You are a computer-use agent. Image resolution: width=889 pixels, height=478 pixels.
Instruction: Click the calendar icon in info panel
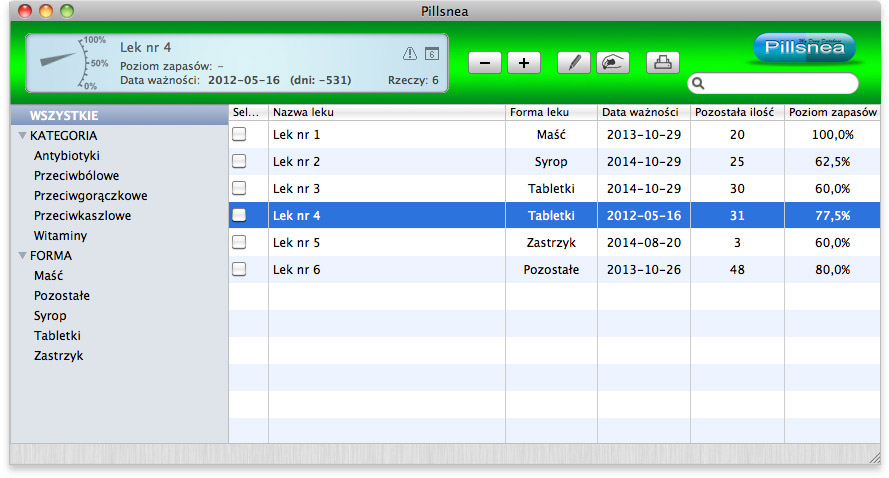point(432,53)
